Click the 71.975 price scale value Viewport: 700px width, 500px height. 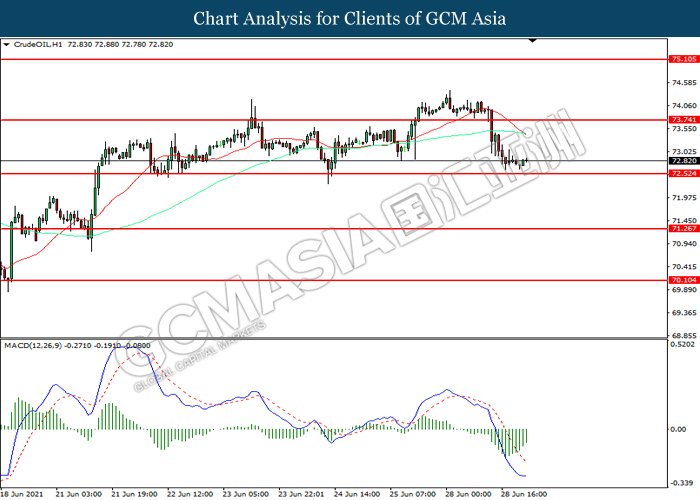click(x=684, y=198)
